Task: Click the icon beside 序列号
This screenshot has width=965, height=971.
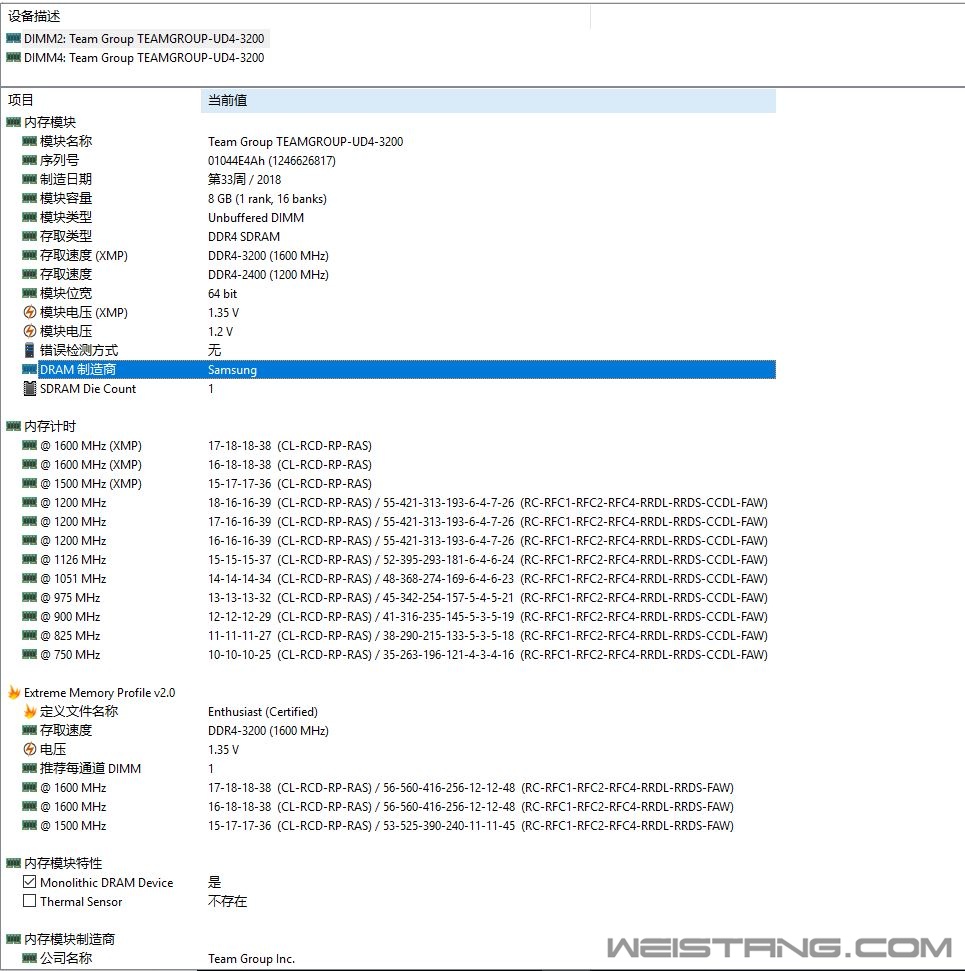Action: (29, 160)
